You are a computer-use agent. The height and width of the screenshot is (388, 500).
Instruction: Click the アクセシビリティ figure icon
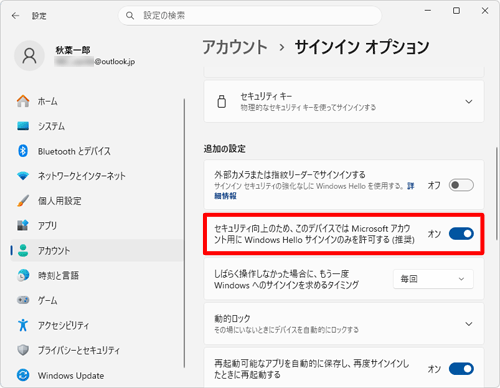(23, 325)
